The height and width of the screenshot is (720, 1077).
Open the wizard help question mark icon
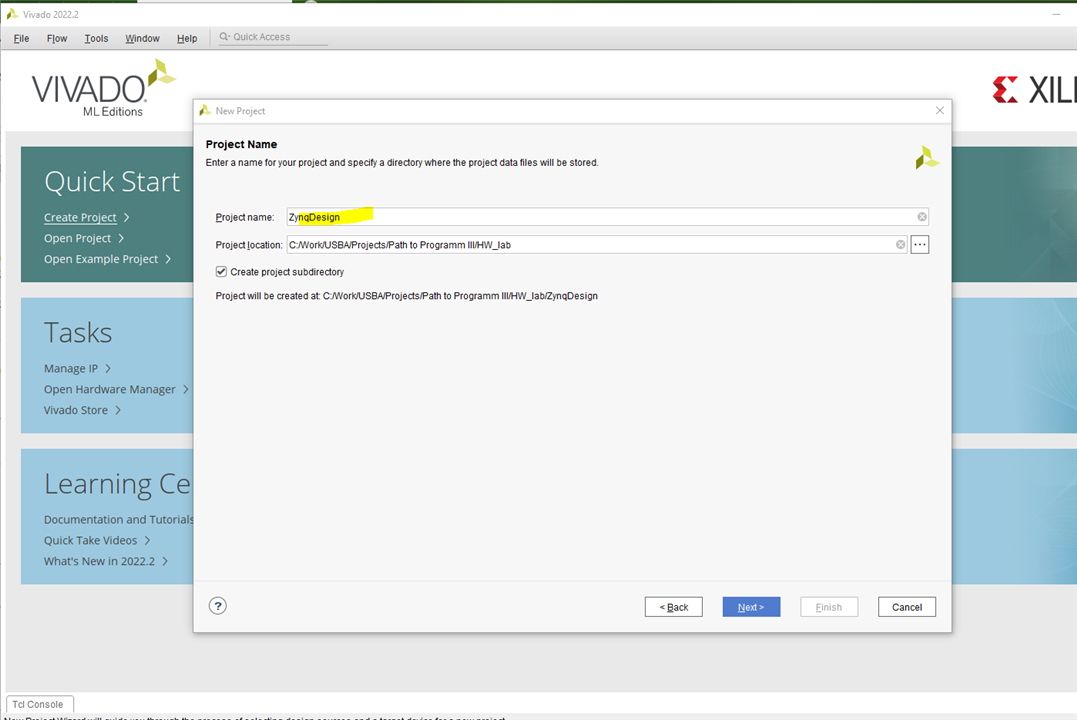(x=218, y=606)
